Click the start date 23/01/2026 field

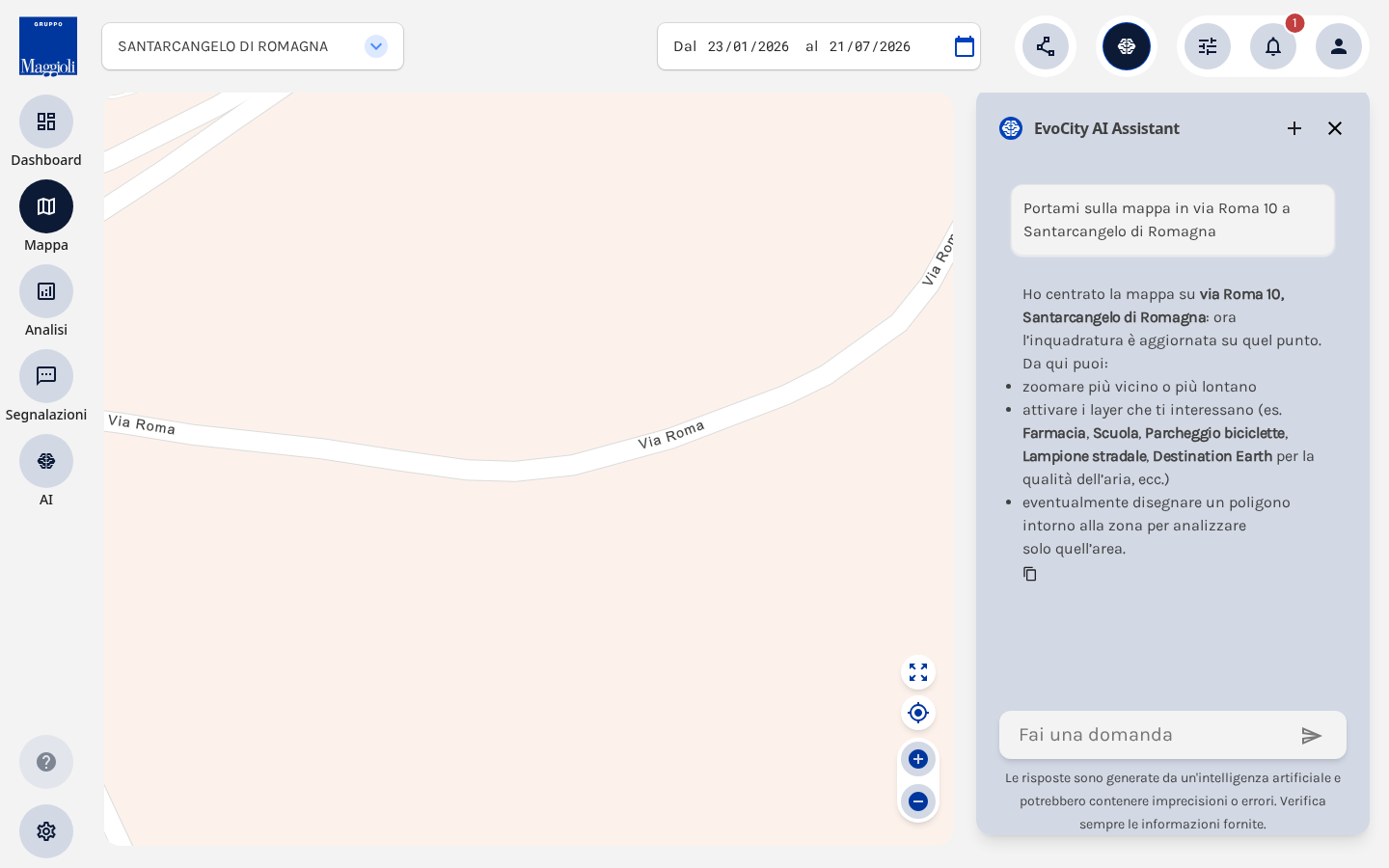coord(748,46)
